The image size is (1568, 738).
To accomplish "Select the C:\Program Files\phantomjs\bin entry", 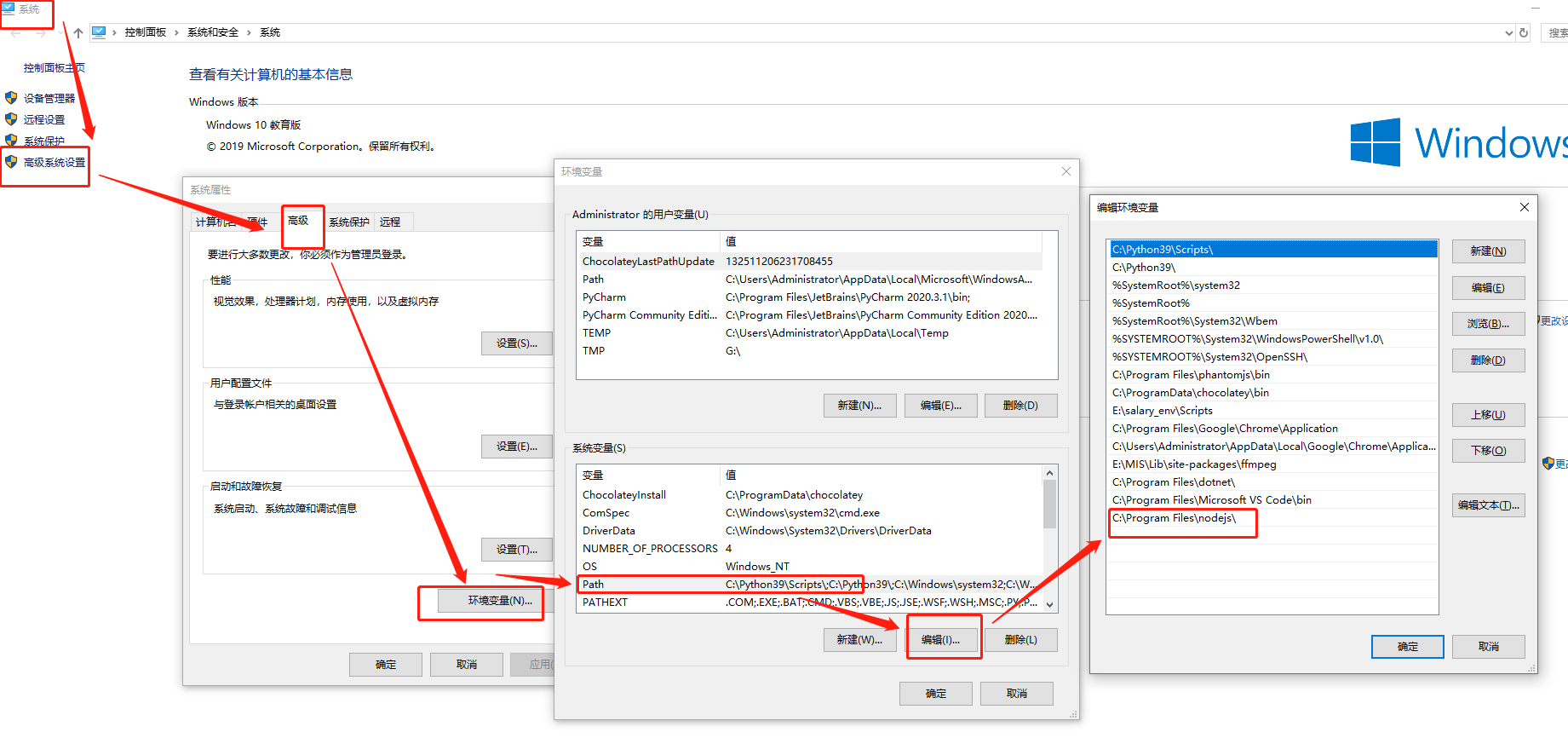I will [x=1272, y=375].
